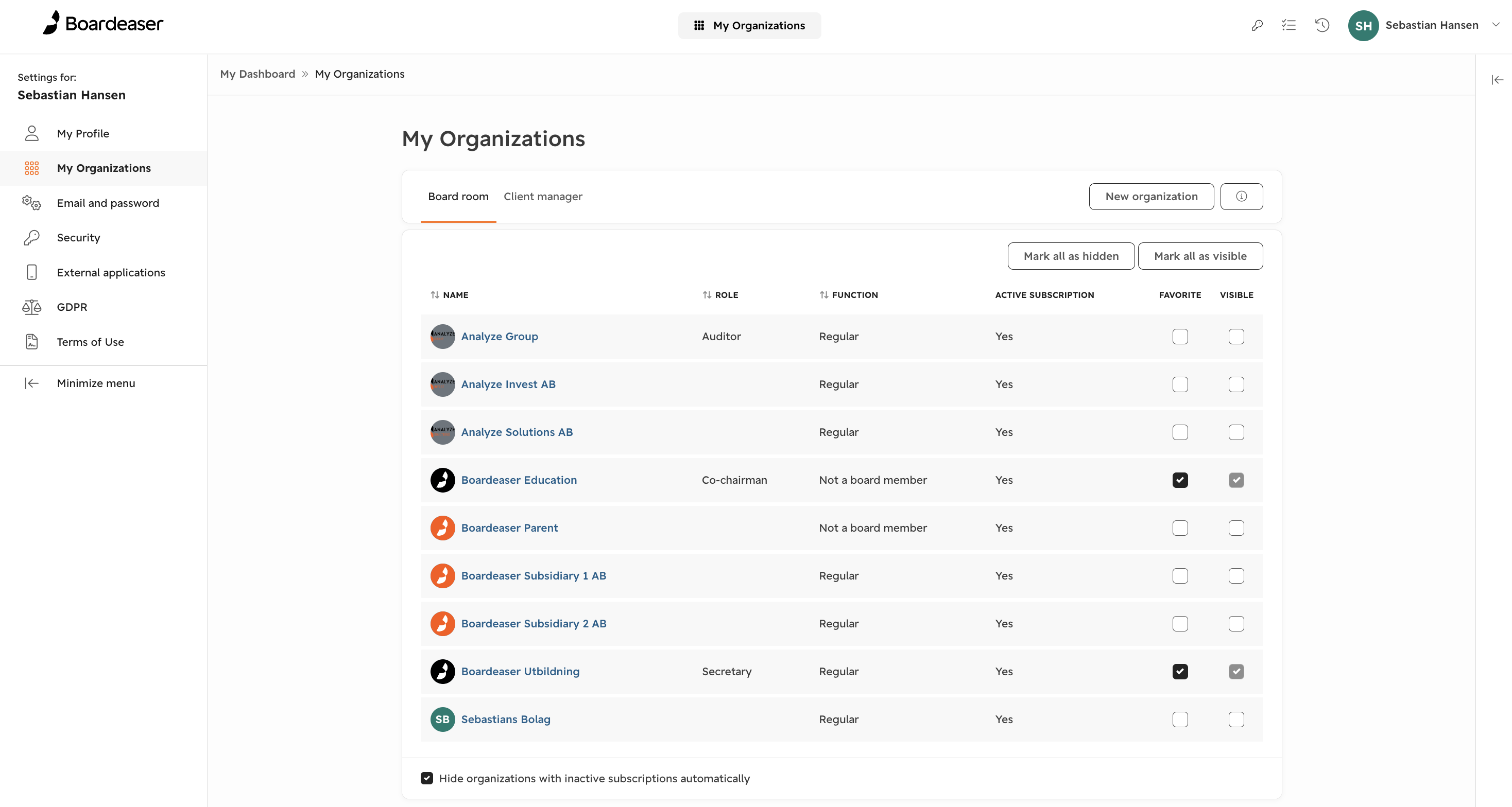The height and width of the screenshot is (807, 1512).
Task: Uncheck favorite for Boardeaser Education
Action: point(1180,480)
